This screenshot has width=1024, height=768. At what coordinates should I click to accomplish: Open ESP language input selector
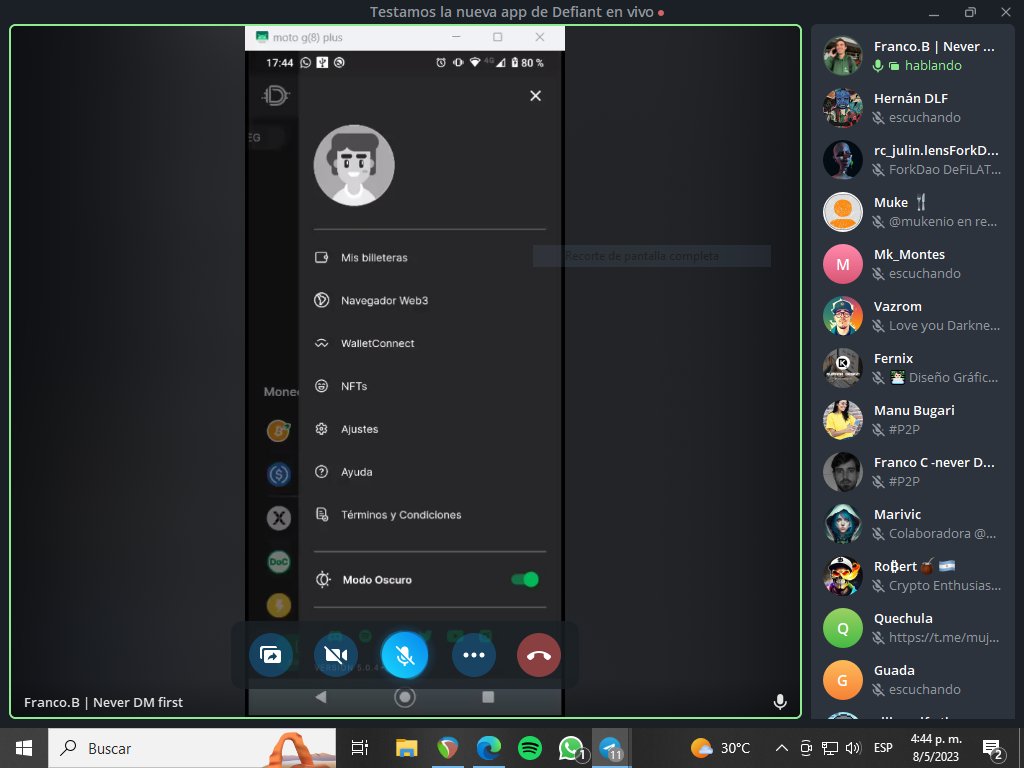tap(883, 748)
